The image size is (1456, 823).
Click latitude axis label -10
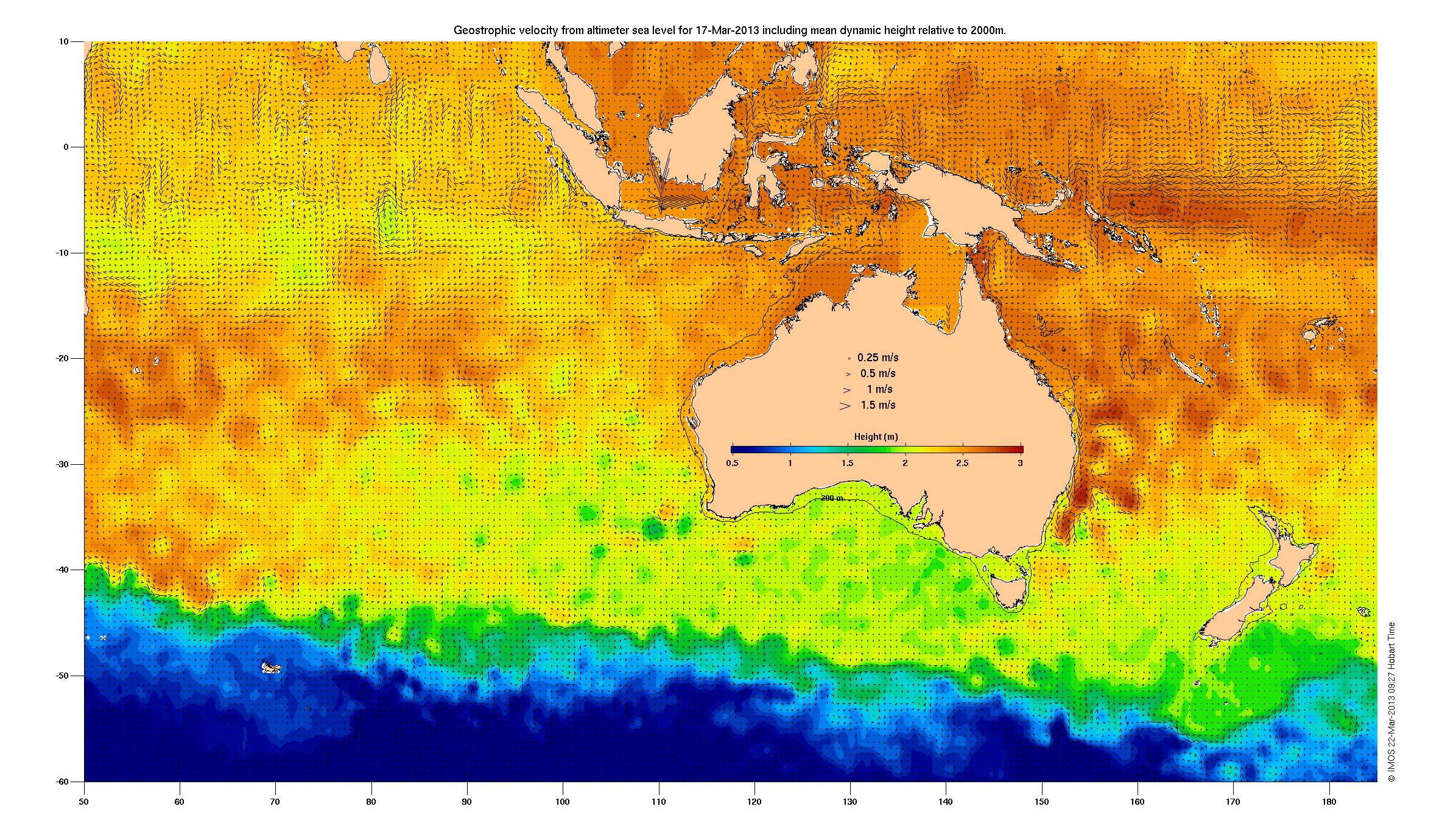coord(62,253)
